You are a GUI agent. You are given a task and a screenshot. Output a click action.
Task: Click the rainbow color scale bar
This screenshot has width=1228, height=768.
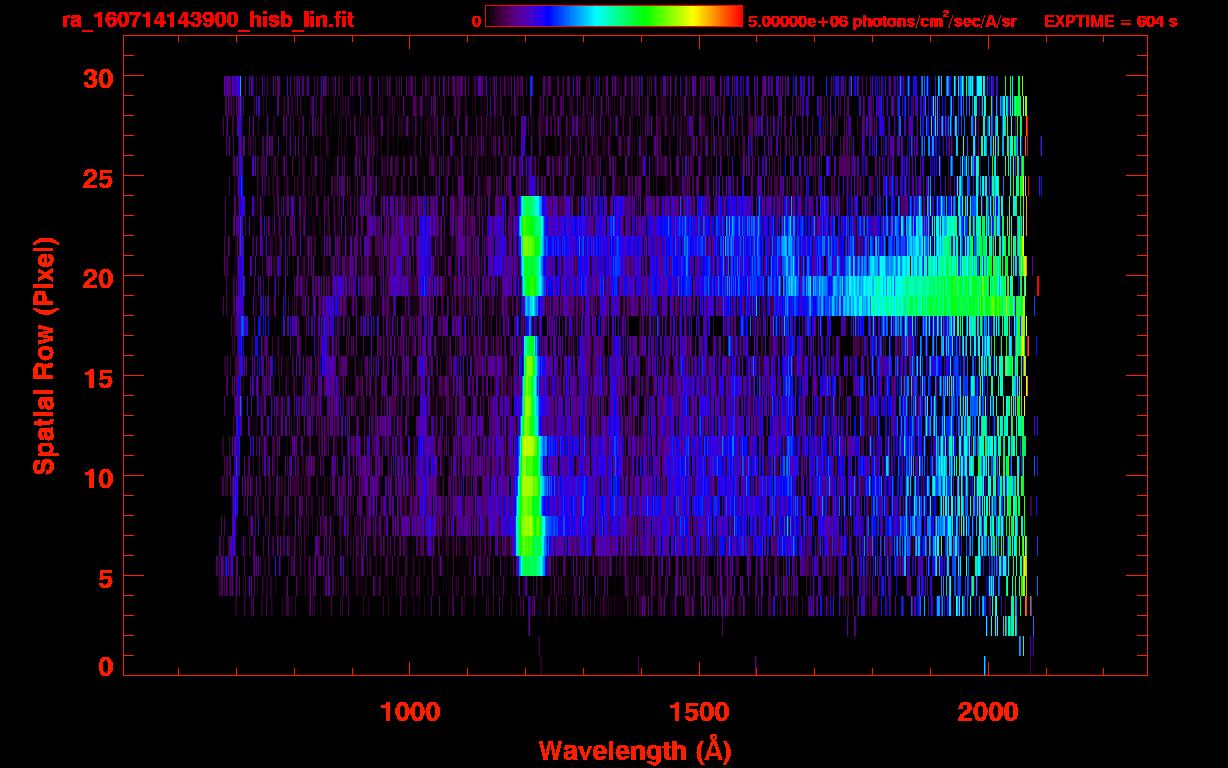pyautogui.click(x=613, y=17)
